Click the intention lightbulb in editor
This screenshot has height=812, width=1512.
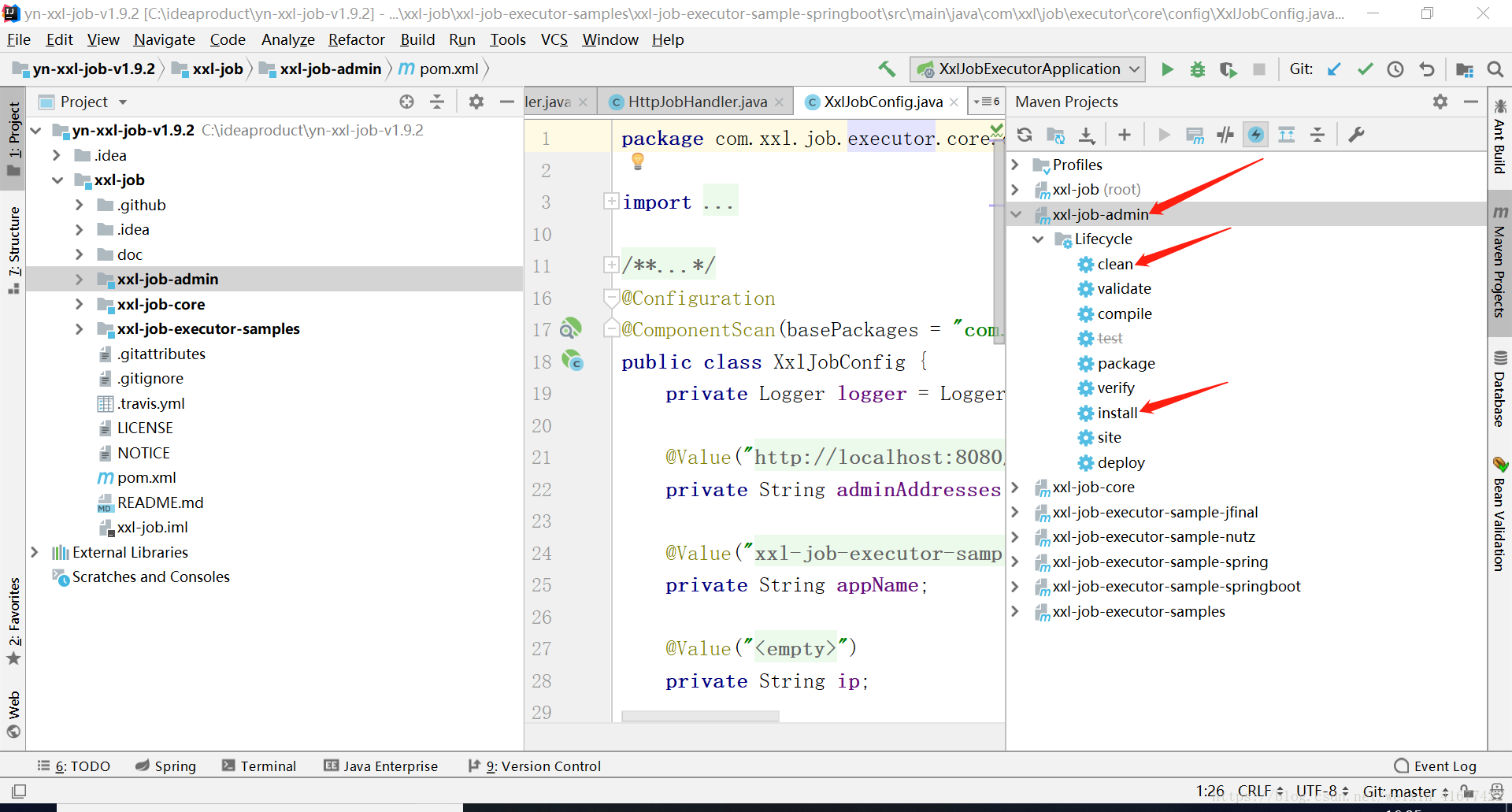[x=638, y=161]
